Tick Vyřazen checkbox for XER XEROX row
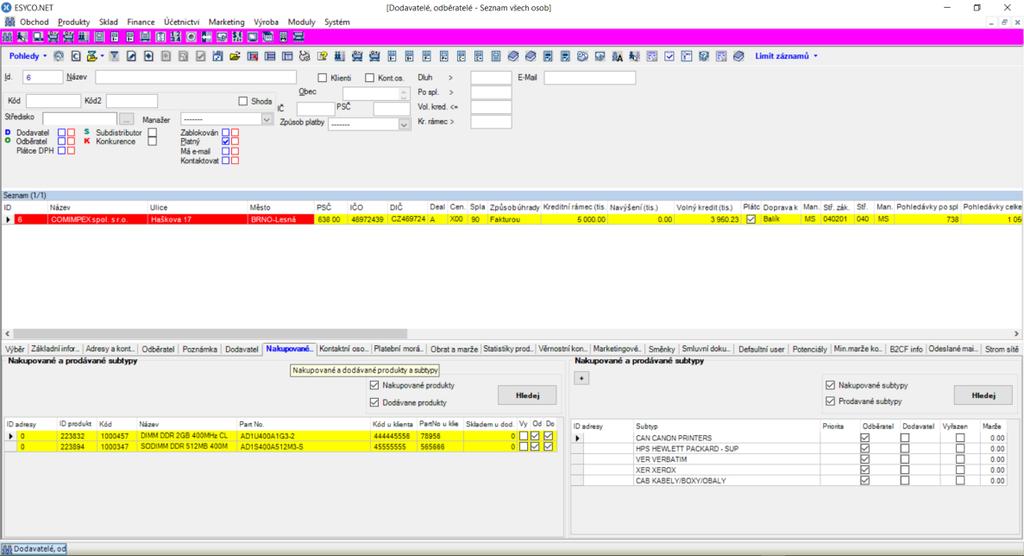 pyautogui.click(x=960, y=470)
